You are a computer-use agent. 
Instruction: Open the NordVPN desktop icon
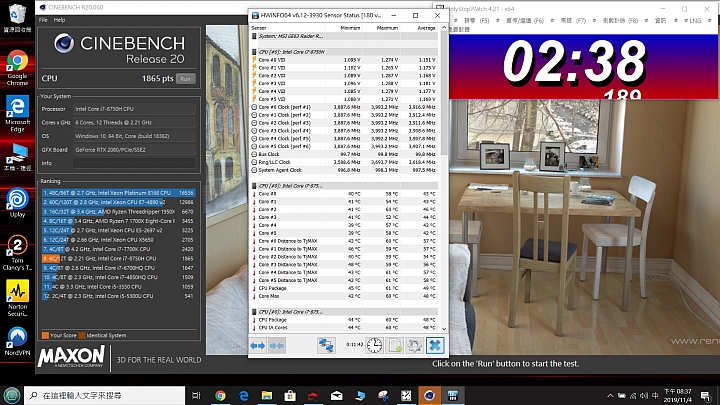17,341
